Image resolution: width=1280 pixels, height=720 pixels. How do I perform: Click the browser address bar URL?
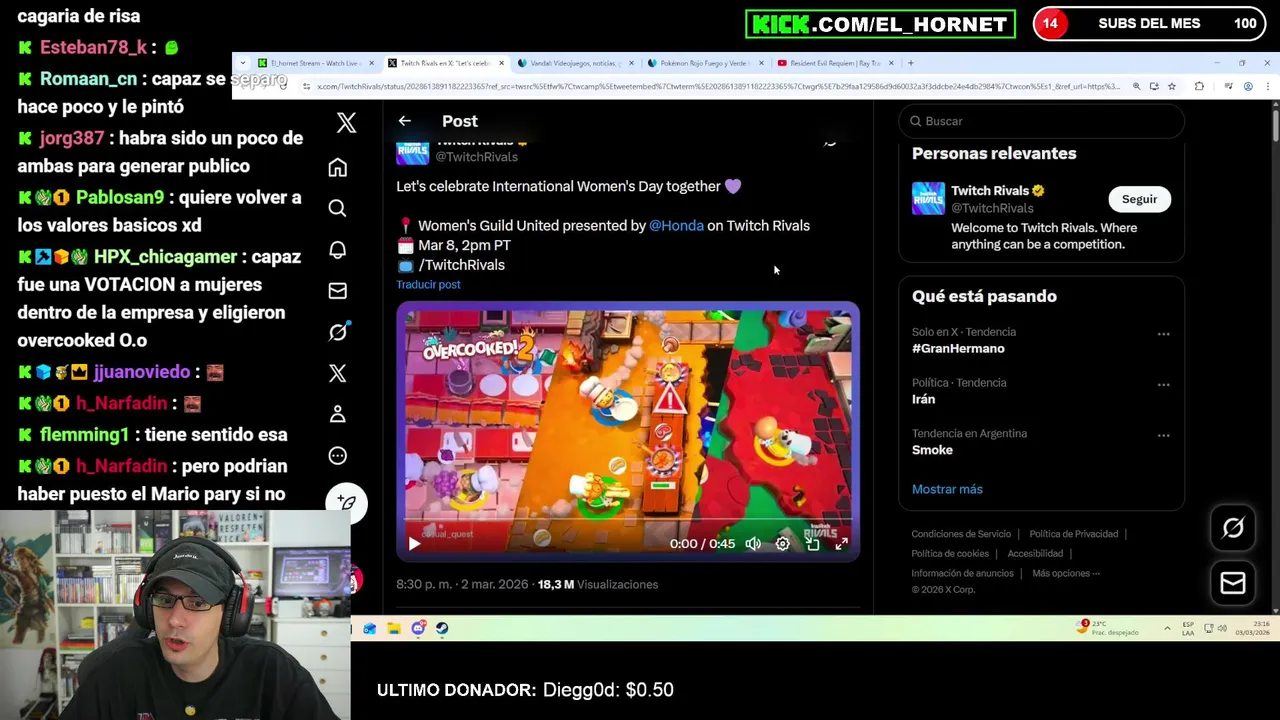pos(718,87)
